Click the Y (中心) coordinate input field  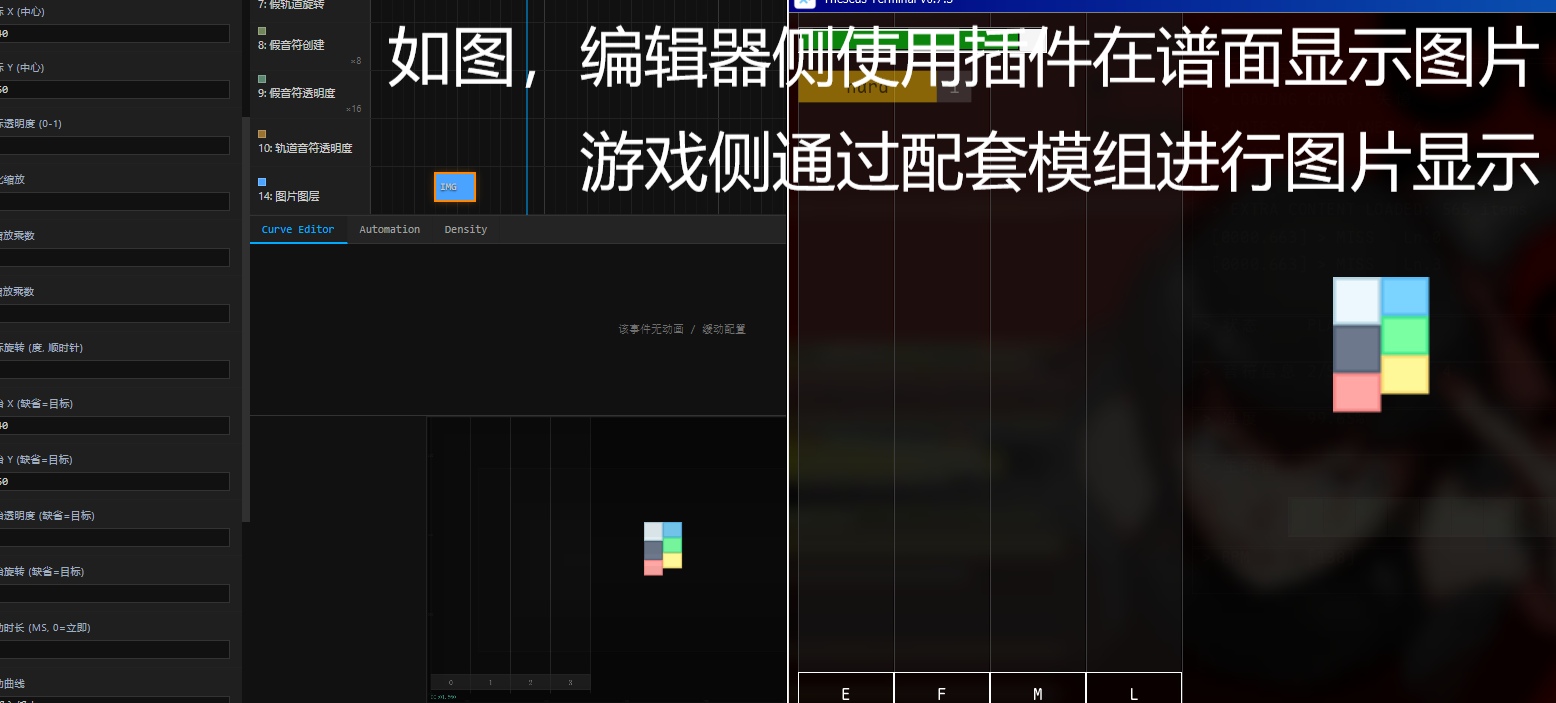[x=114, y=90]
